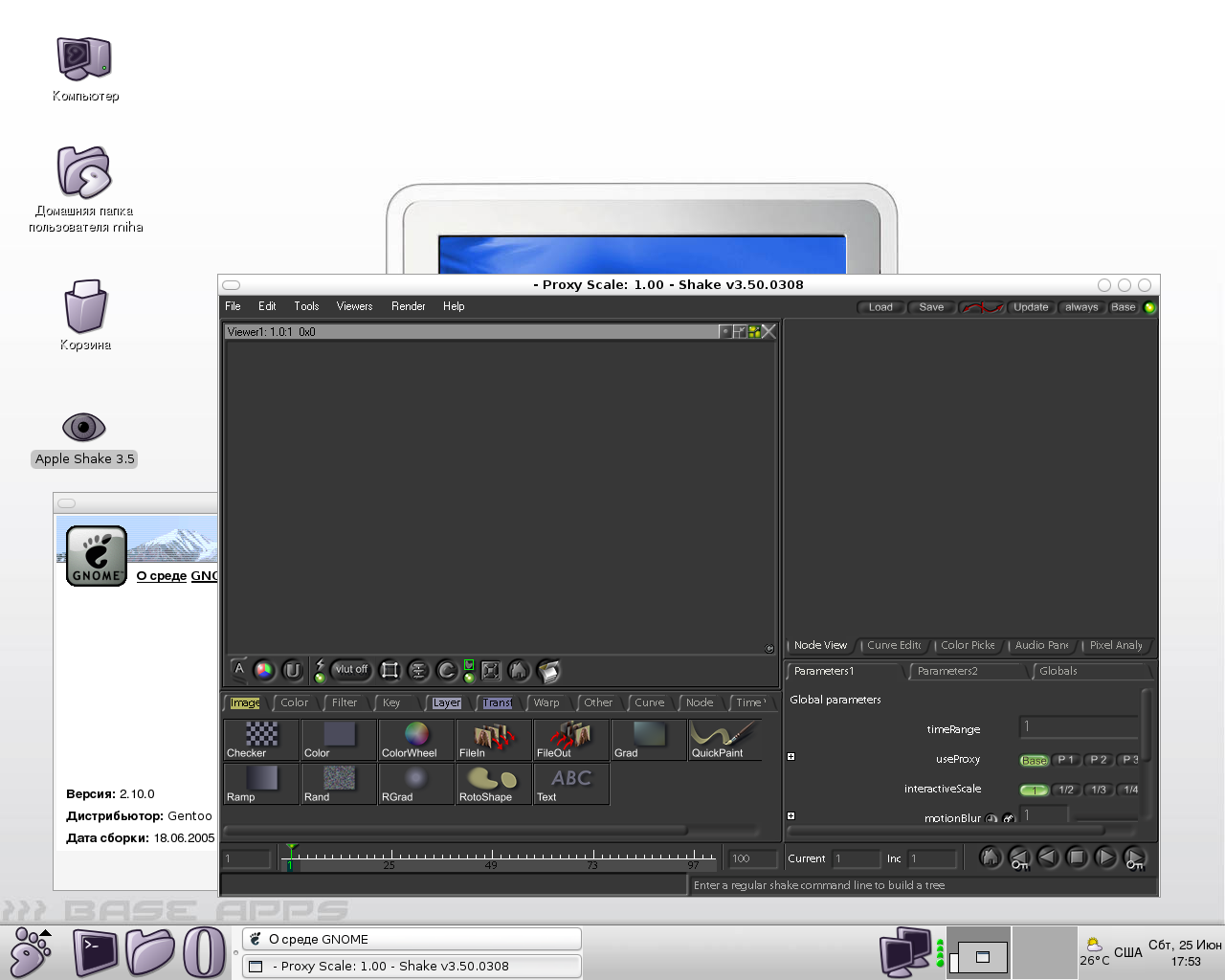Screen dimensions: 1225x980
Task: Toggle the always update mode button
Action: [x=1081, y=307]
